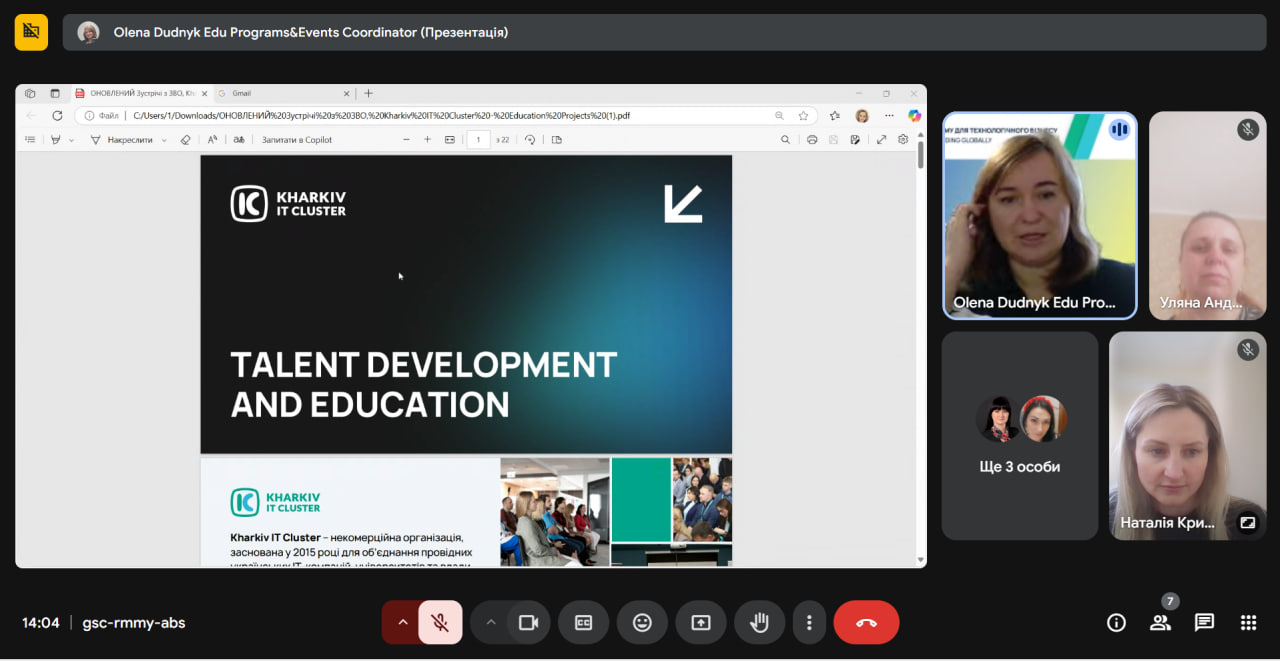Raise your hand in the meeting
Image resolution: width=1280 pixels, height=661 pixels.
click(759, 622)
